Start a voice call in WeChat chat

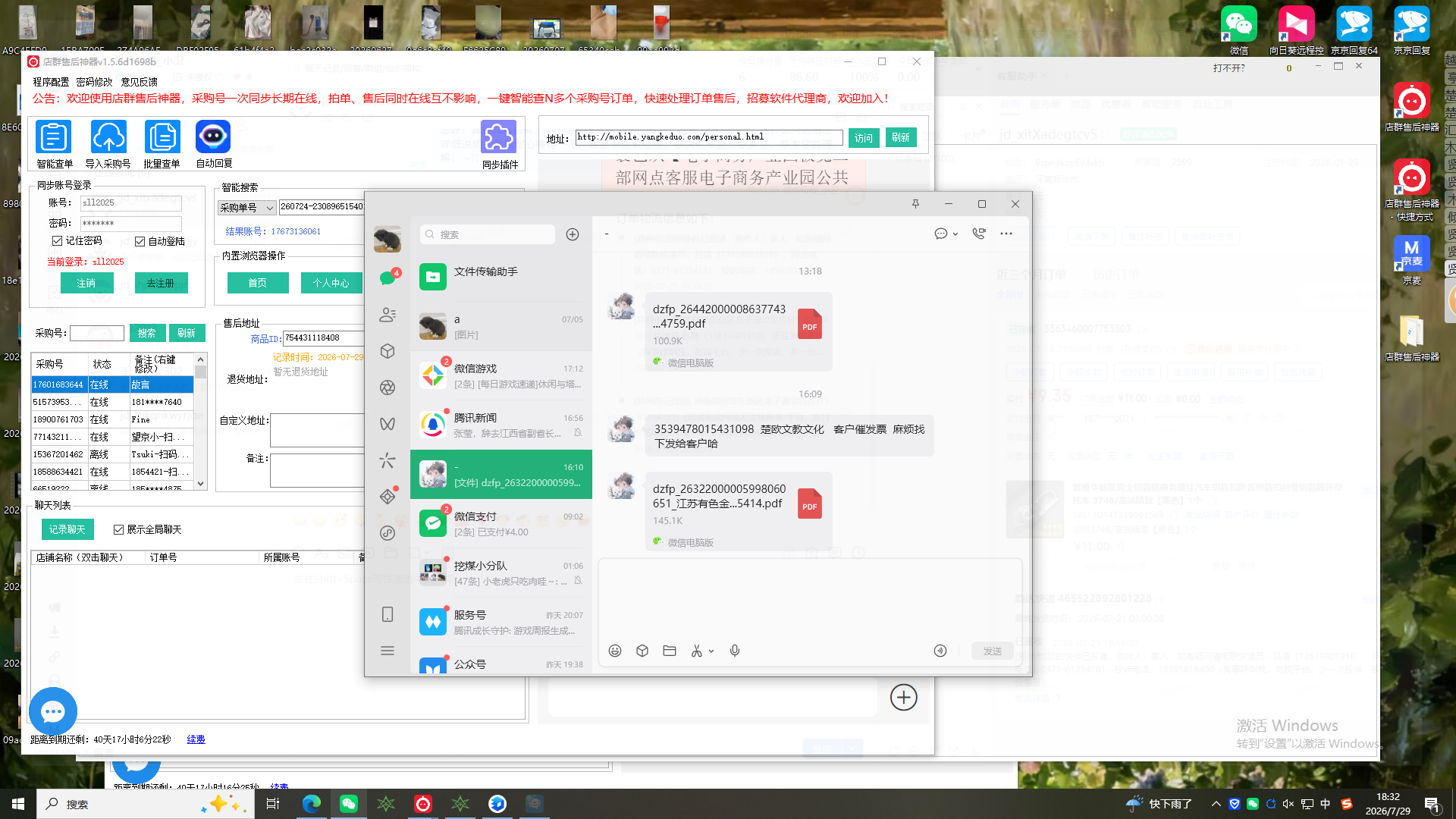[979, 234]
